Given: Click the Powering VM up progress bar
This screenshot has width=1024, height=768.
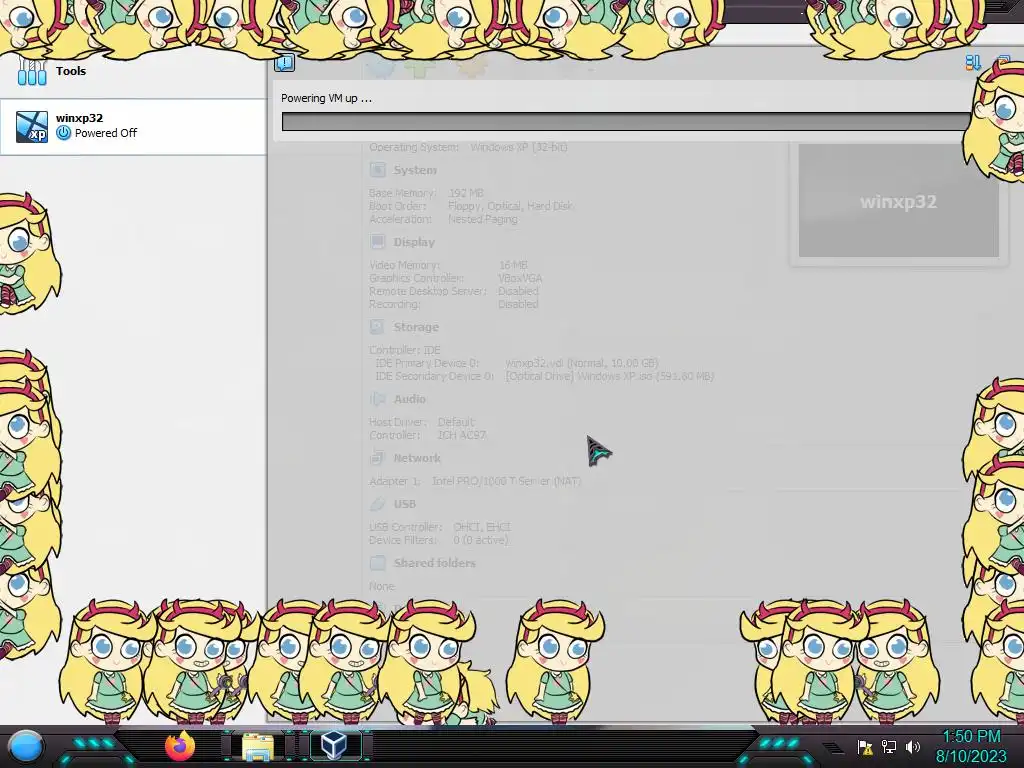Looking at the screenshot, I should tap(626, 121).
